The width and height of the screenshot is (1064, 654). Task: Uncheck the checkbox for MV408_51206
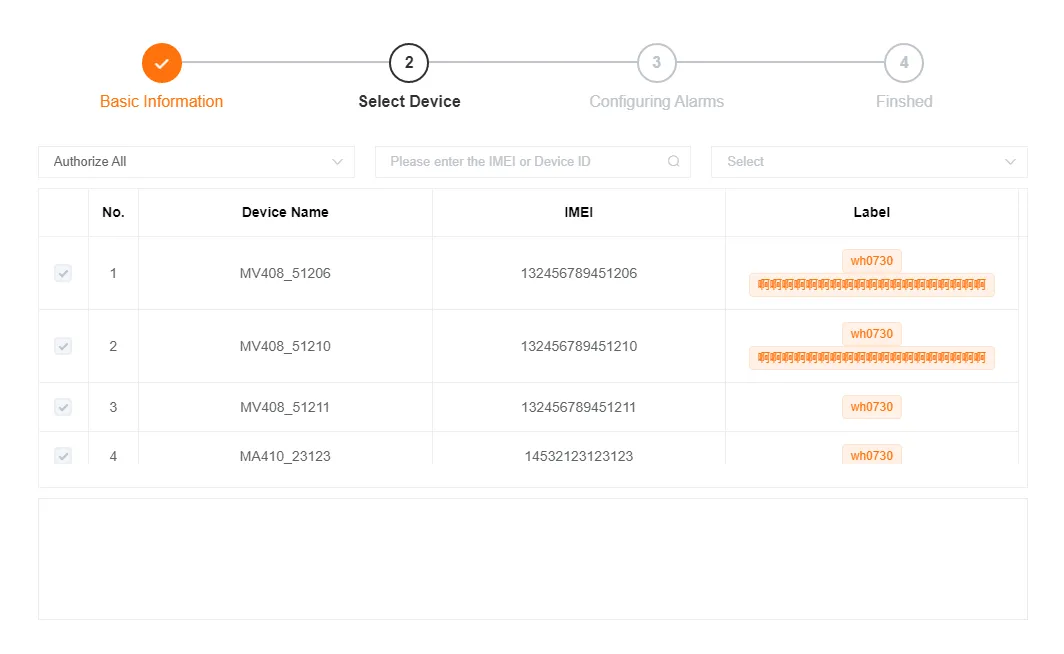click(x=63, y=273)
